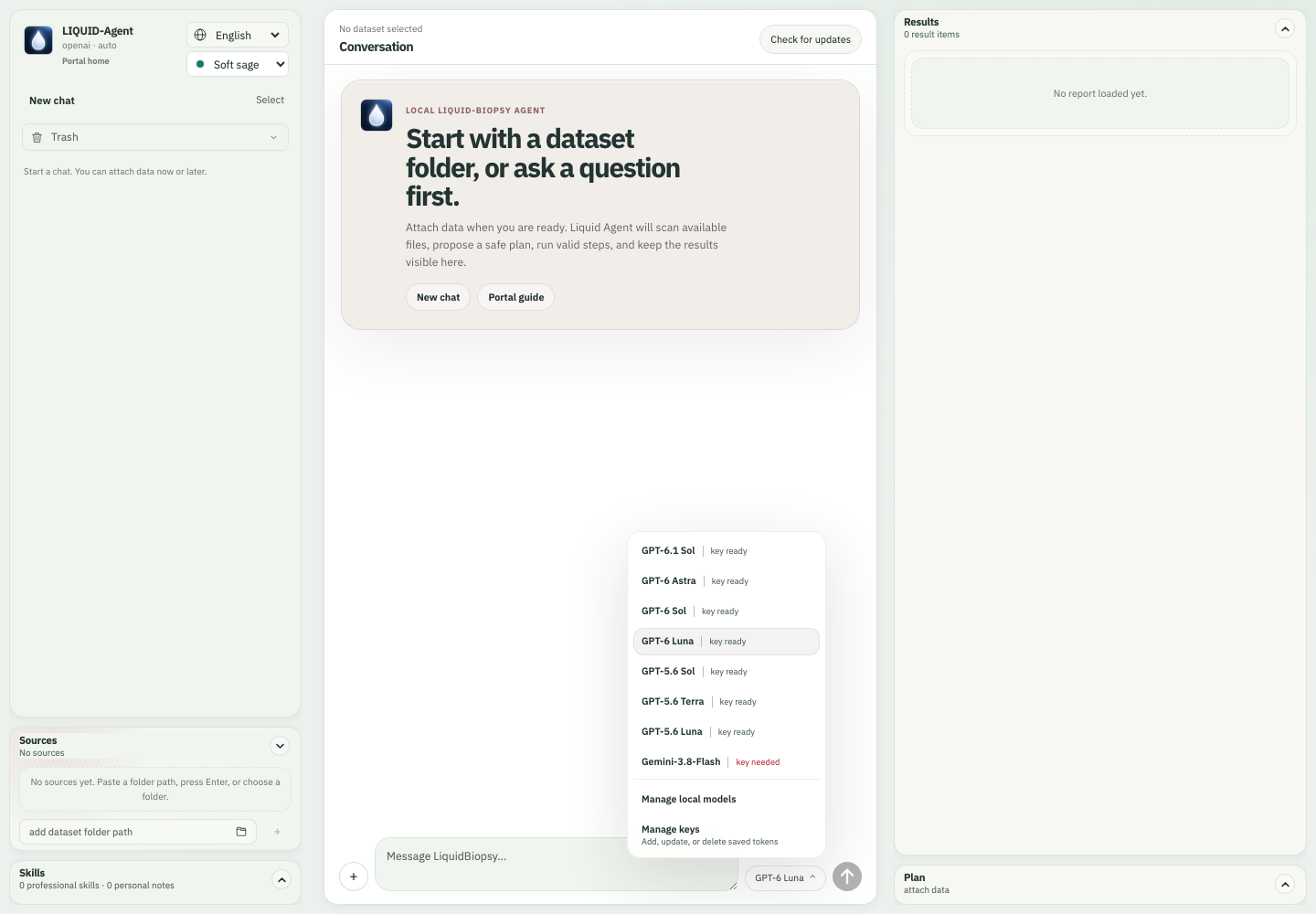The width and height of the screenshot is (1316, 914).
Task: Select GPT-5.6 Terra model
Action: 727,702
